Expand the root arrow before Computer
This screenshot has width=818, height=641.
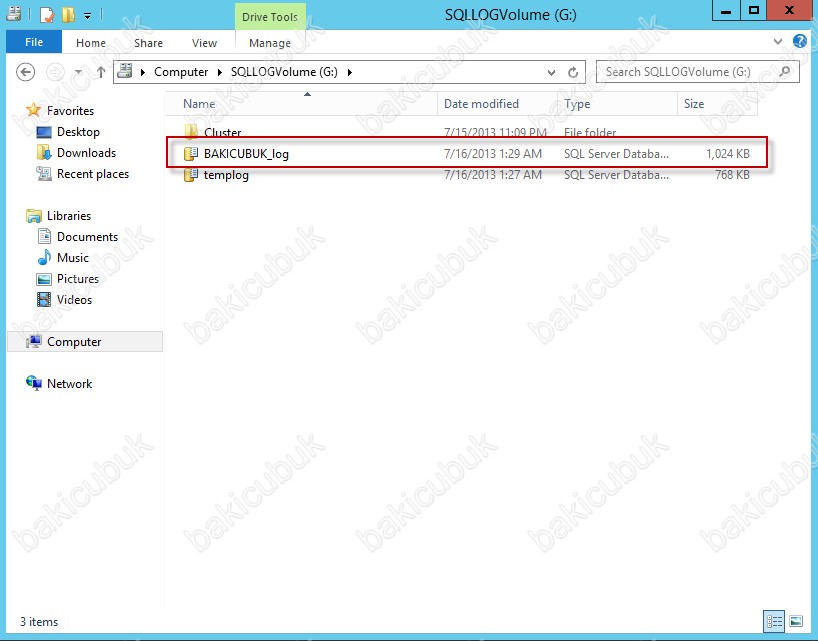143,72
